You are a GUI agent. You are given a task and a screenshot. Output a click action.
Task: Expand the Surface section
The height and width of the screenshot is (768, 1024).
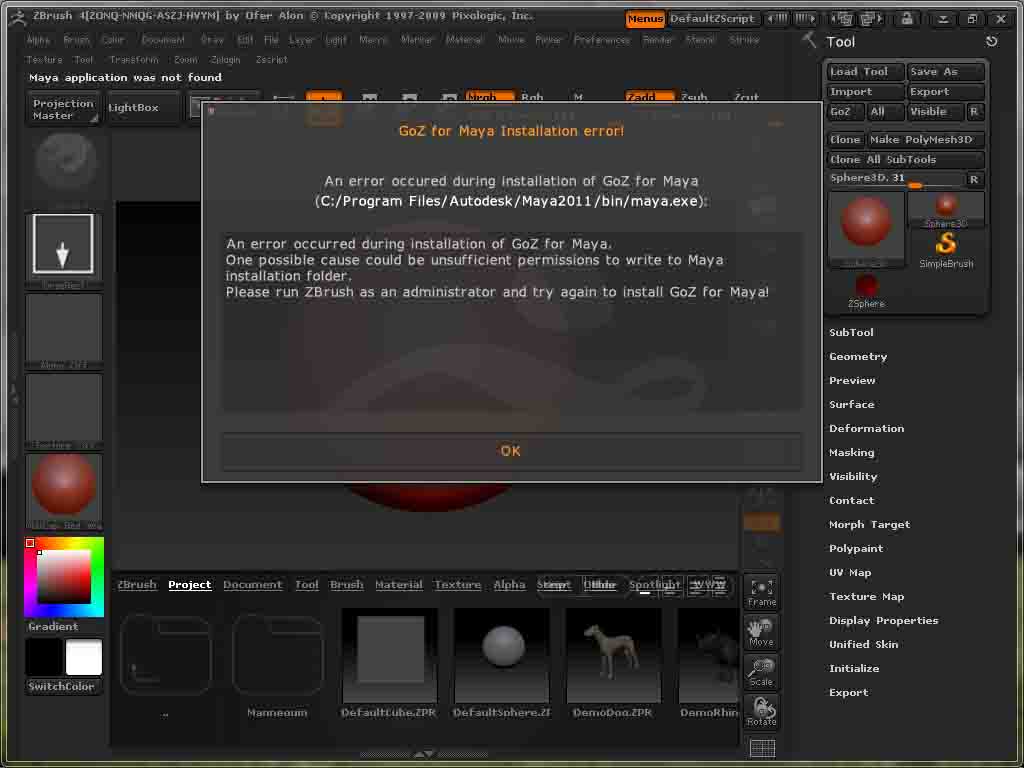tap(852, 404)
